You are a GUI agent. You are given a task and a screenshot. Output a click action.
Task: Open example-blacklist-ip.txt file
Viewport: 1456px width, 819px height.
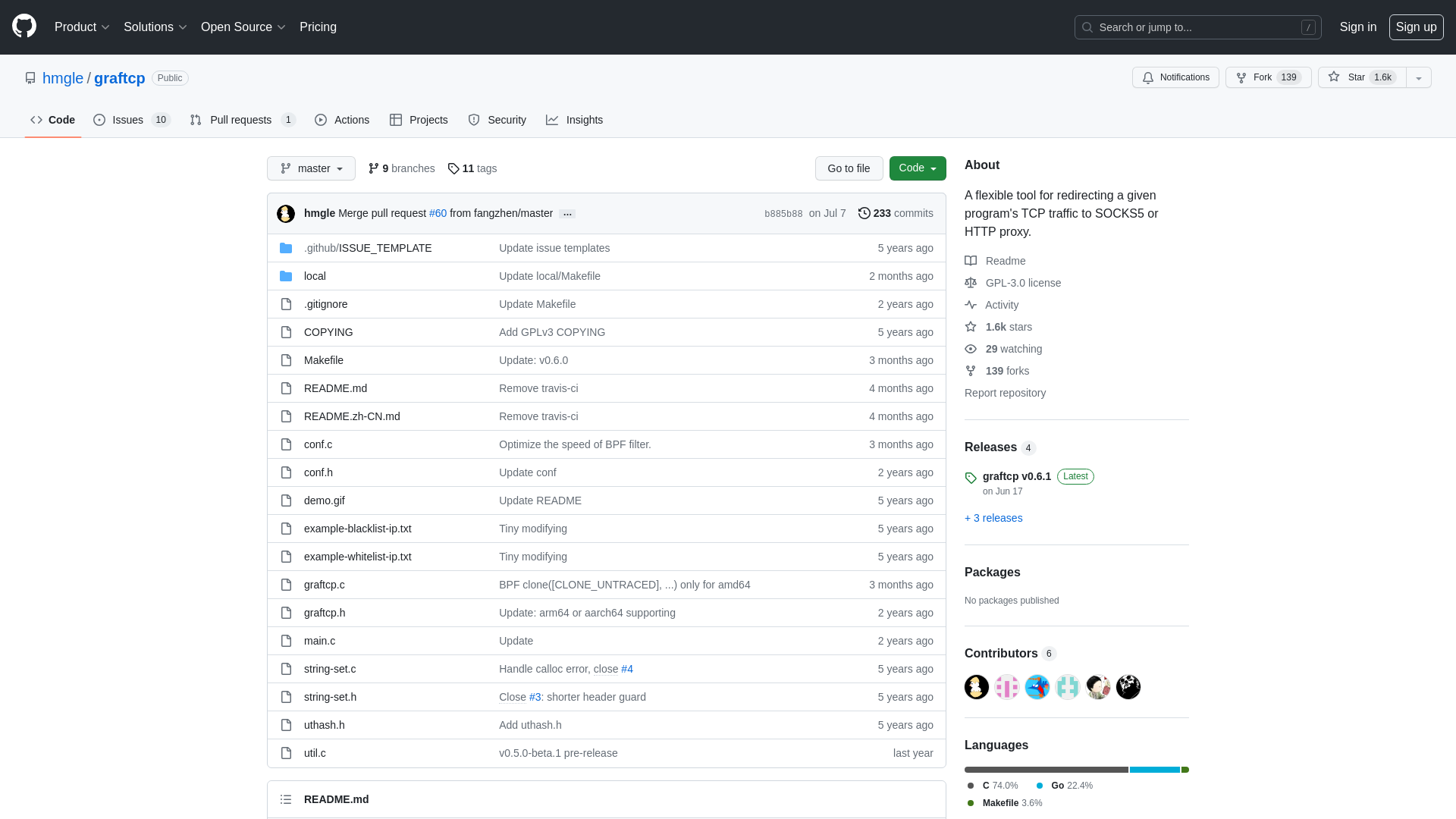[x=358, y=529]
